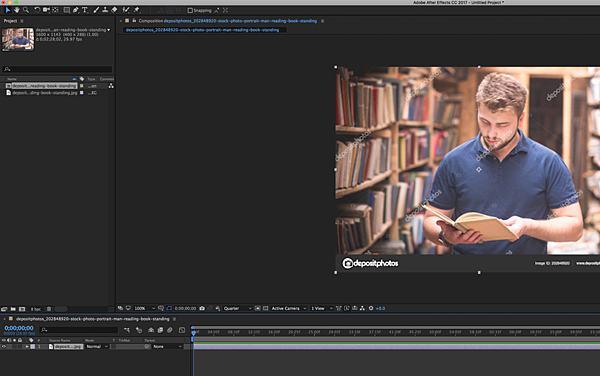This screenshot has height=376, width=600.
Task: Select the Rectangle shape tool
Action: click(x=67, y=10)
